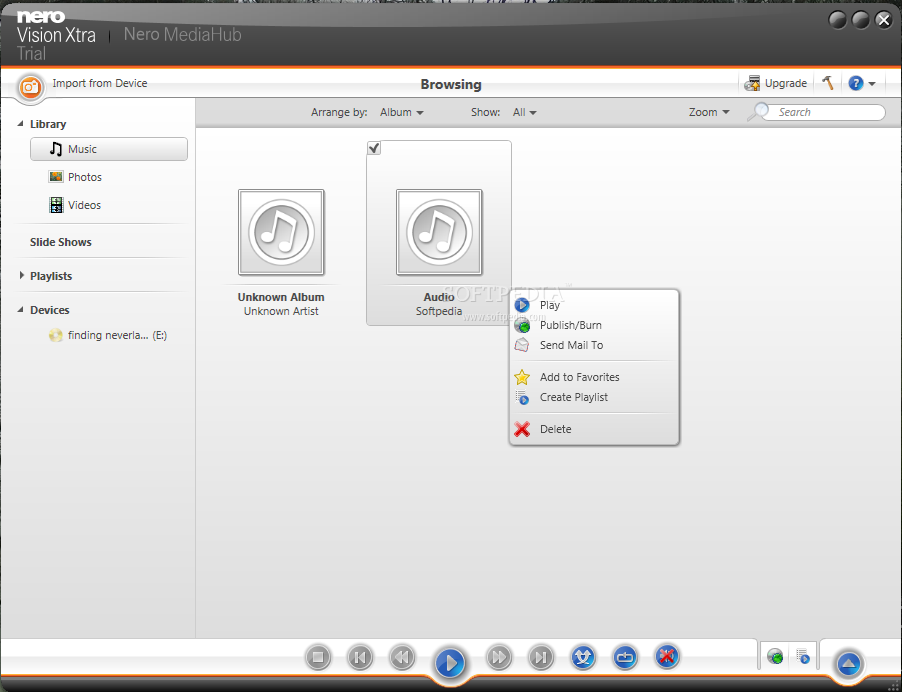Choose Play from the context menu
The width and height of the screenshot is (902, 692).
(x=594, y=305)
